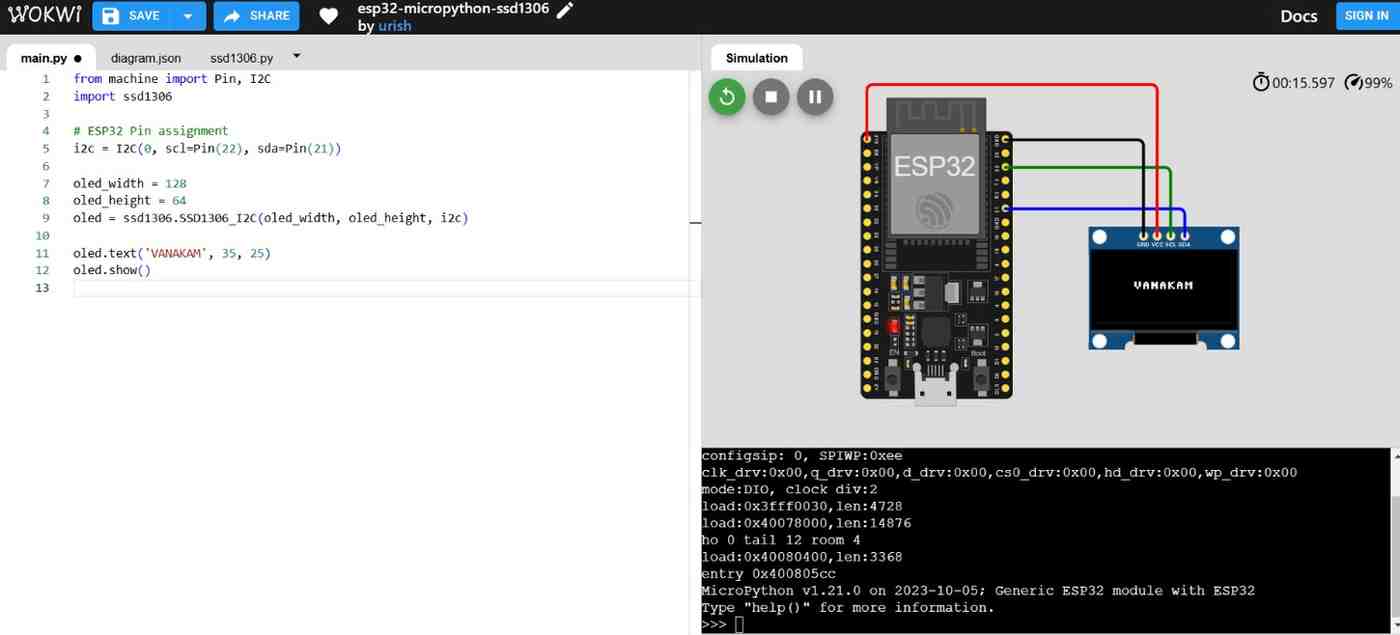Screen dimensions: 1400x635
Task: Click the simulation timer stopwatch icon
Action: [1261, 82]
